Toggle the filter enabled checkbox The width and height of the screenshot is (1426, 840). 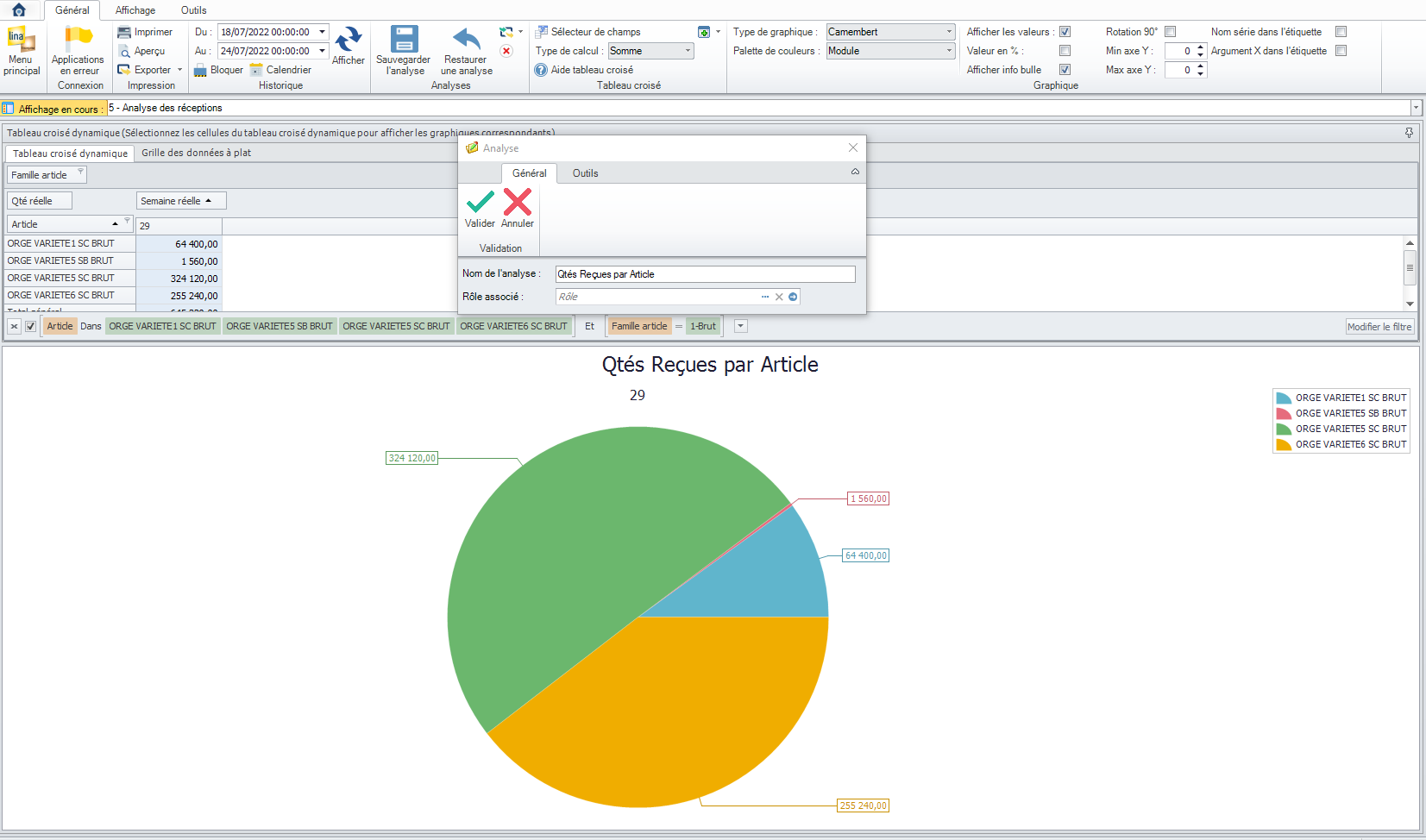click(30, 327)
